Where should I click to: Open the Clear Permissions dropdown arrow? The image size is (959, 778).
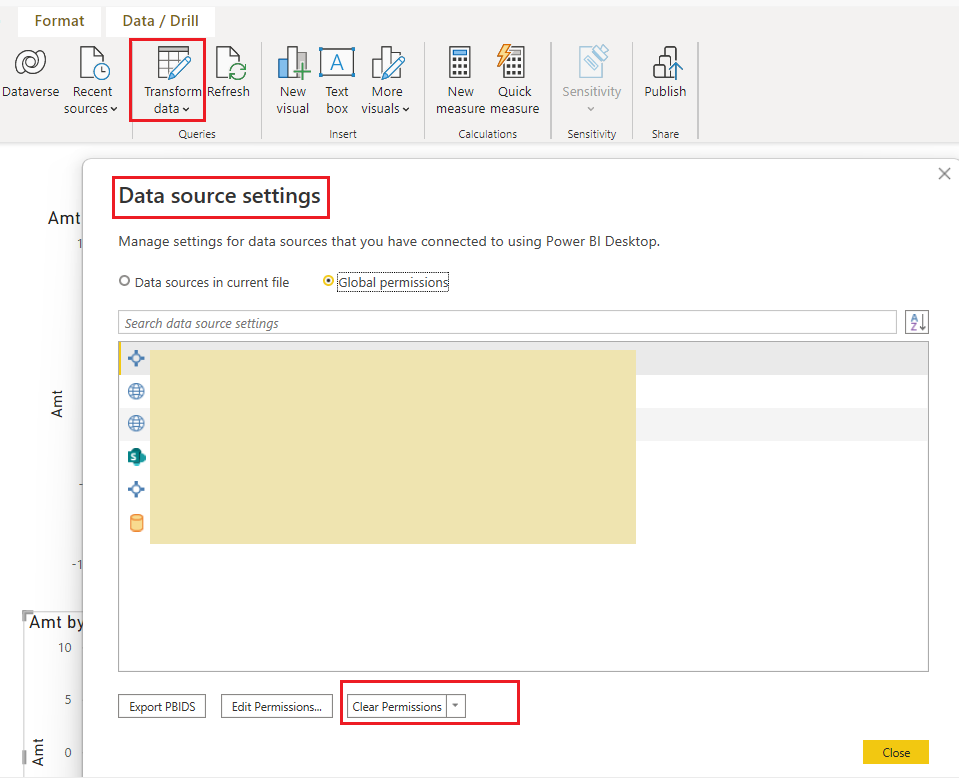point(456,706)
